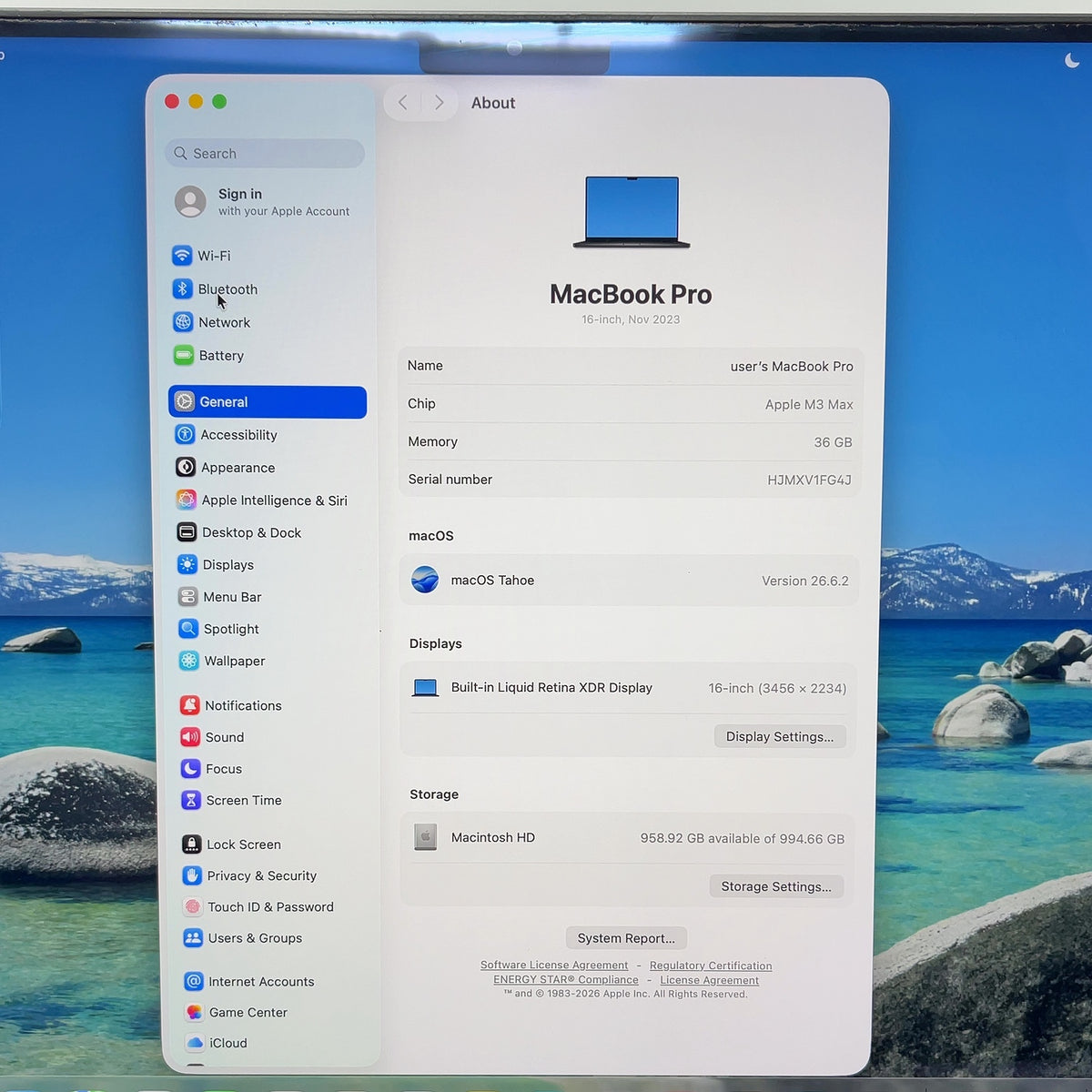
Task: Click the Battery icon in sidebar
Action: [183, 355]
